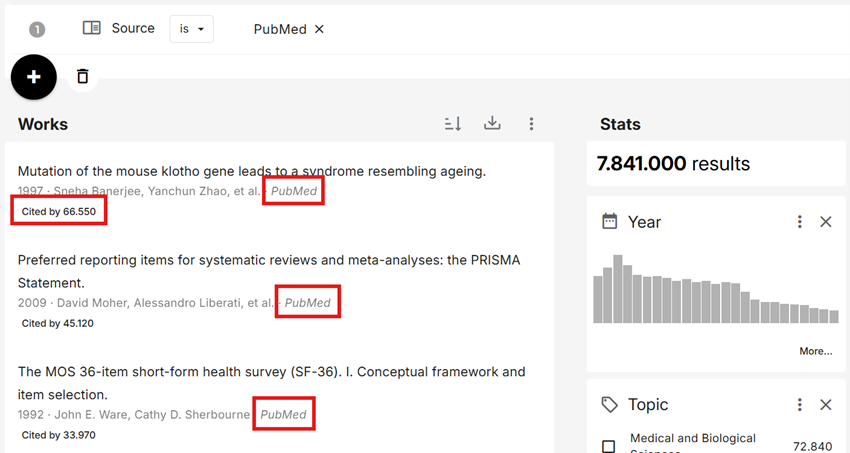
Task: Click the Source book icon
Action: click(x=92, y=28)
